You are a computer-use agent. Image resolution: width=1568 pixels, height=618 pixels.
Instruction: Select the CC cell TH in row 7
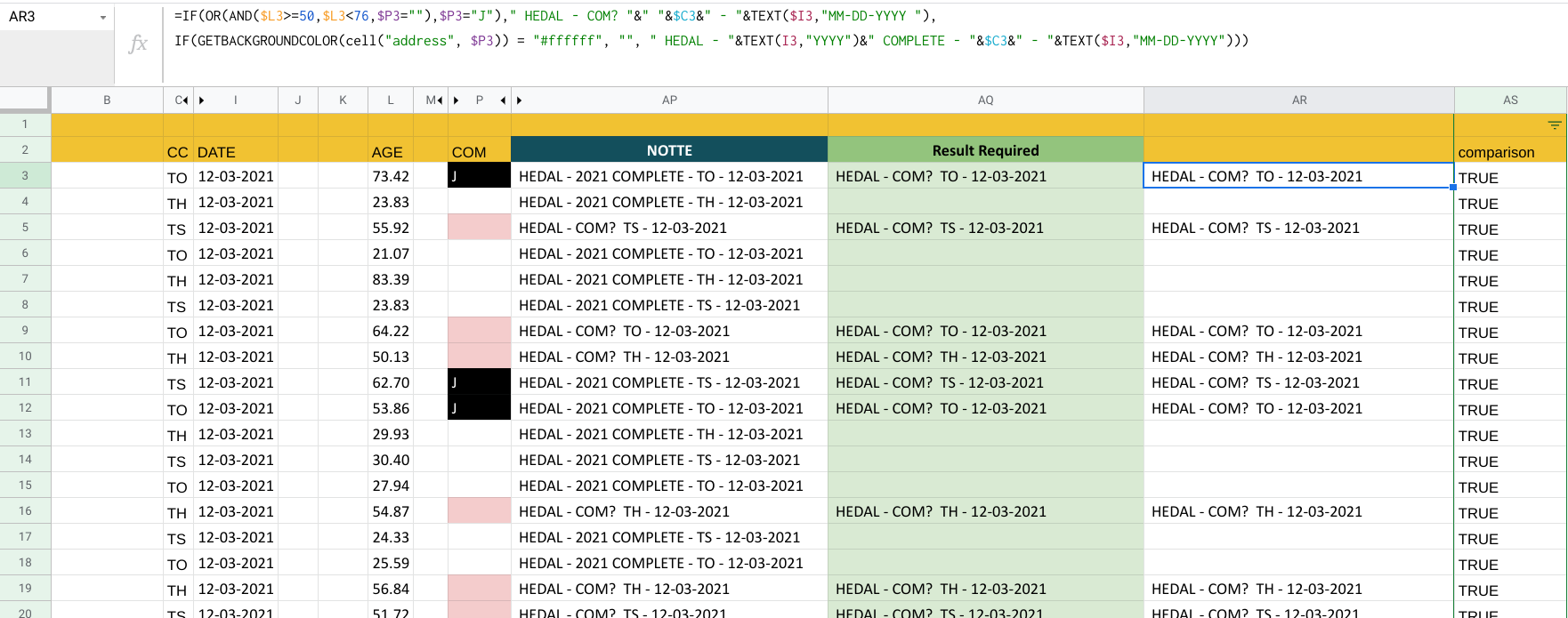(x=178, y=280)
